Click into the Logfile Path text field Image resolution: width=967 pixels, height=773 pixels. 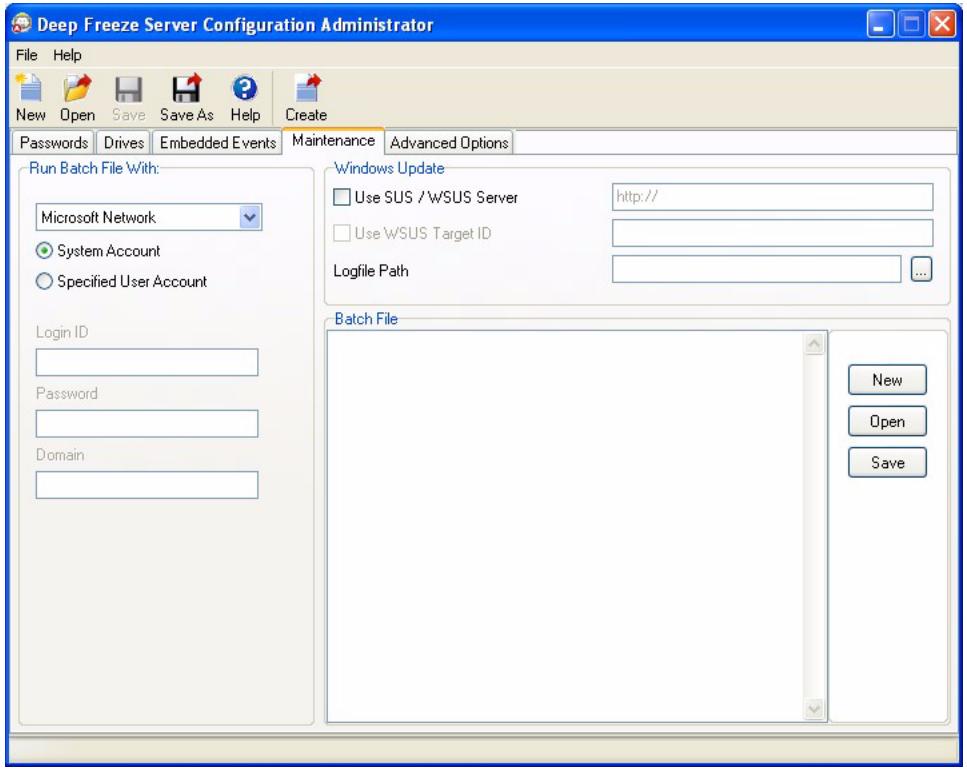coord(757,270)
